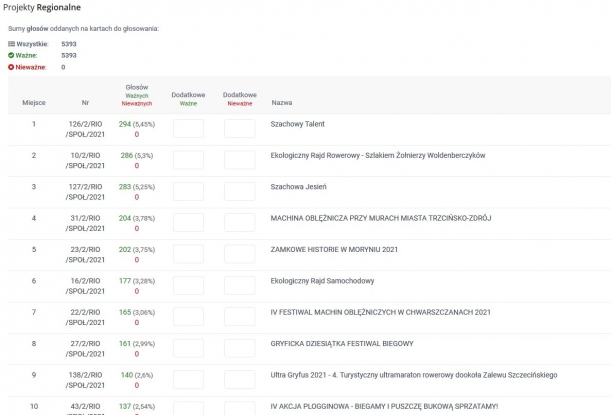Screen dimensions: 611x415
Task: Click the red icon beside Nieważne
Action: coord(11,67)
